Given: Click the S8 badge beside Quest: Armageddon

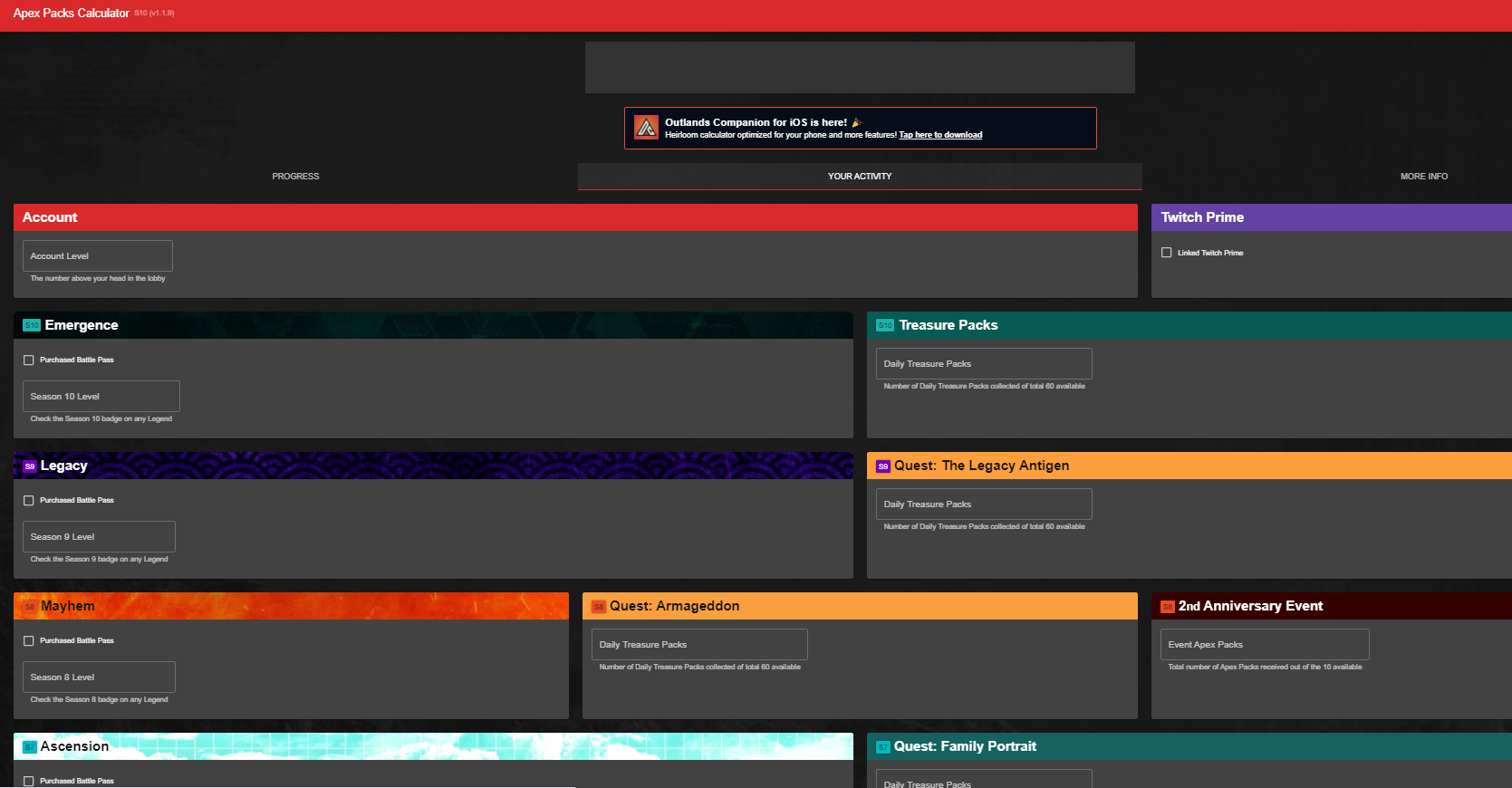Looking at the screenshot, I should pos(599,607).
